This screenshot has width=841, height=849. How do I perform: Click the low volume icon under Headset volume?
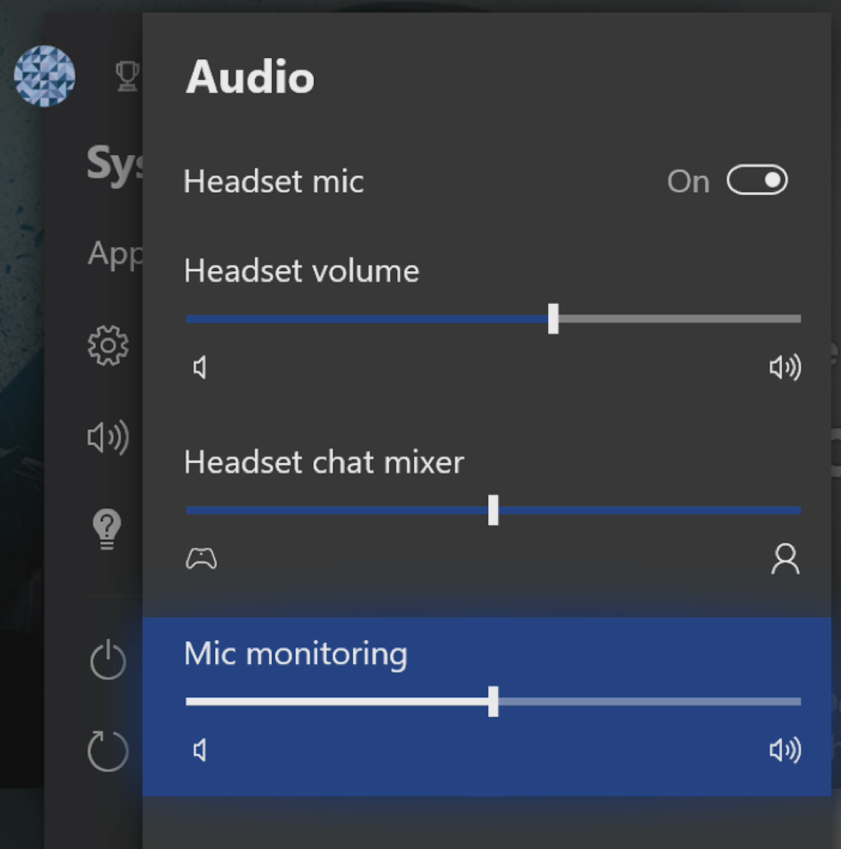coord(200,368)
